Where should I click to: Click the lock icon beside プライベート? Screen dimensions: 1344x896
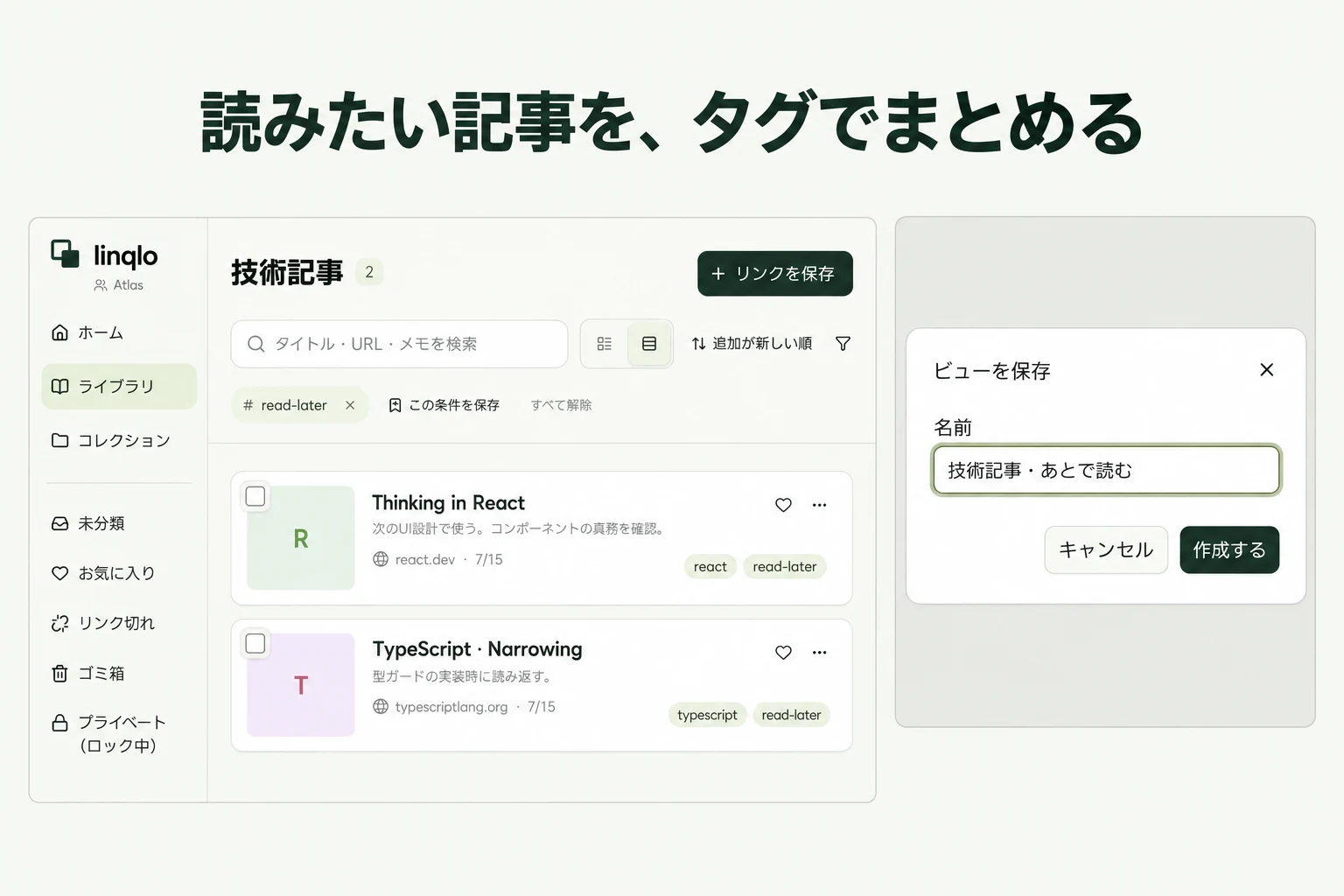click(x=59, y=723)
